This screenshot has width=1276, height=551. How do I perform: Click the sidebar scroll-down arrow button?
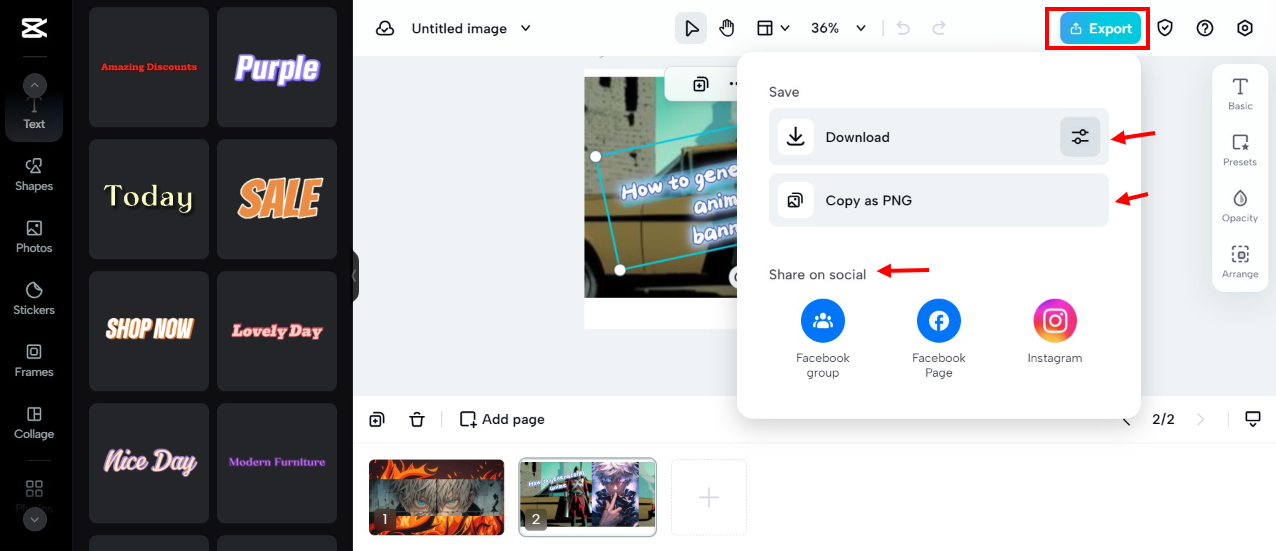click(35, 519)
